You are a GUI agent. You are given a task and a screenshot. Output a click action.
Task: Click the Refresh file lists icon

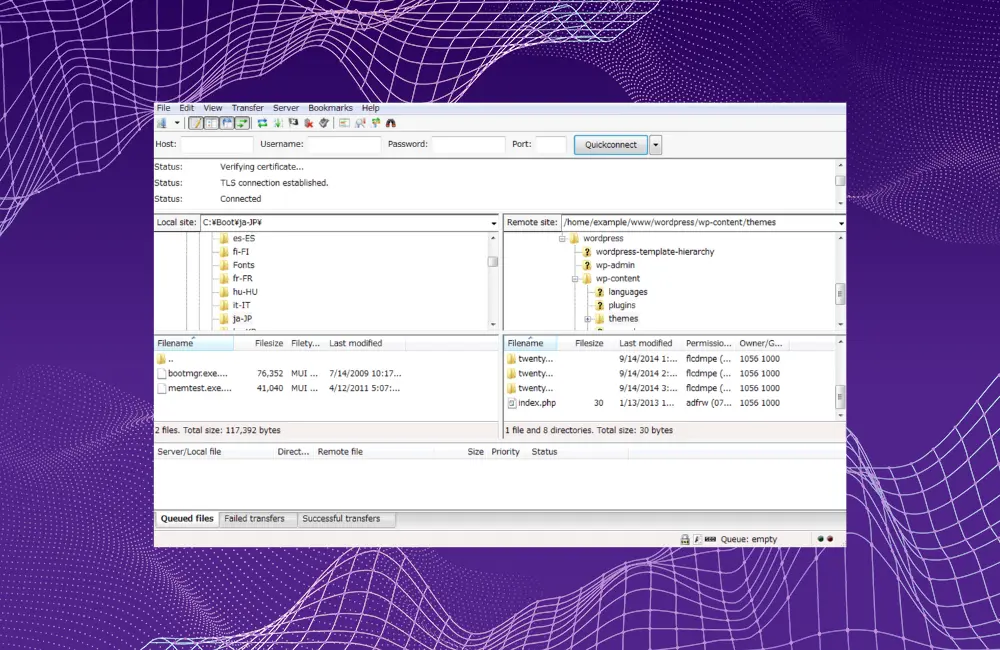point(262,123)
